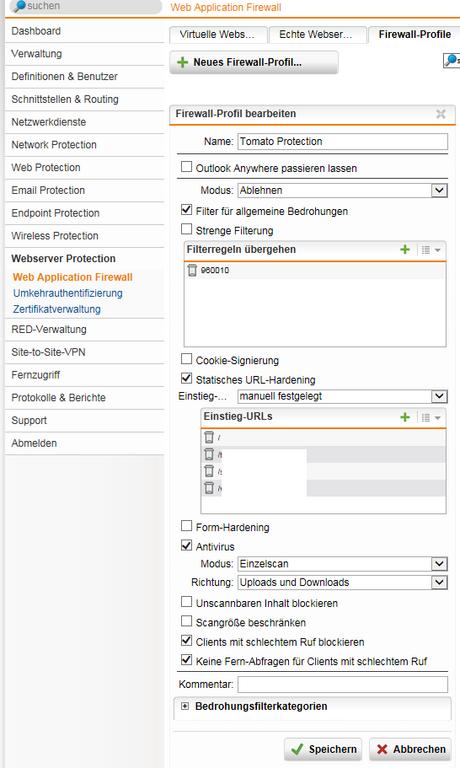Delete filter rule 960010 with trash icon
This screenshot has height=768, width=460.
192,270
